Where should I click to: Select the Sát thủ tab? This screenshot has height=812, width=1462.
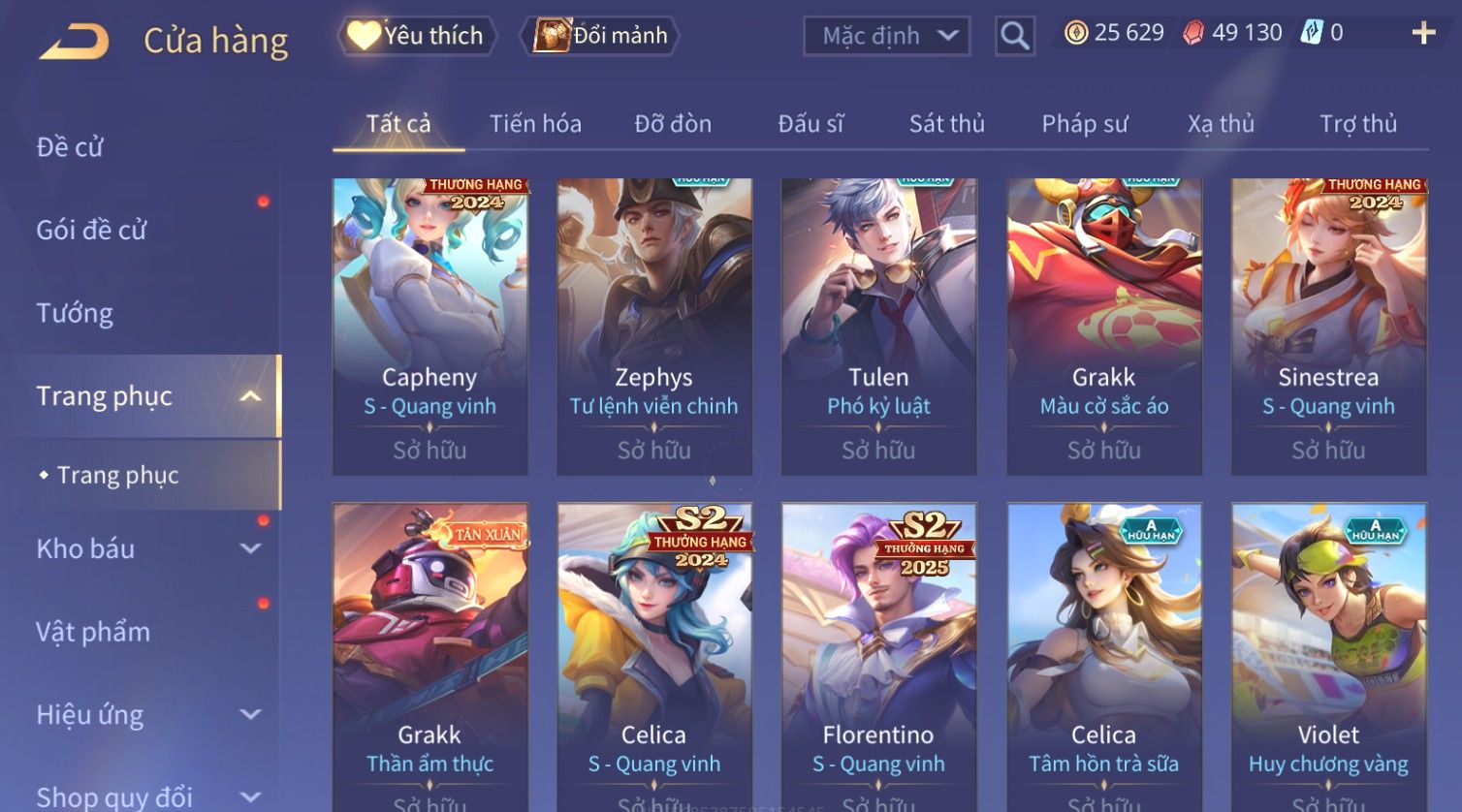(x=947, y=124)
